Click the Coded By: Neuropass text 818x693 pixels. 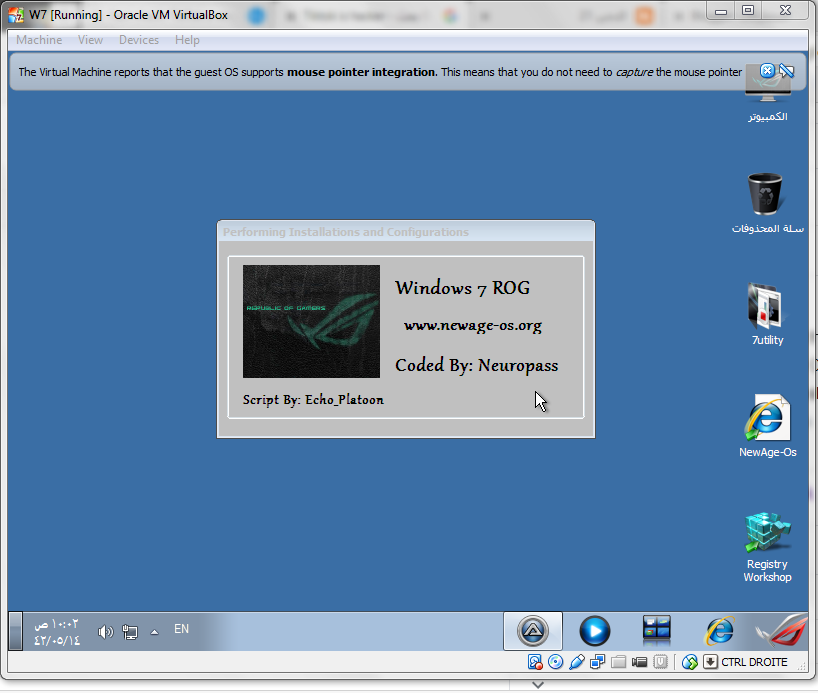(x=476, y=365)
